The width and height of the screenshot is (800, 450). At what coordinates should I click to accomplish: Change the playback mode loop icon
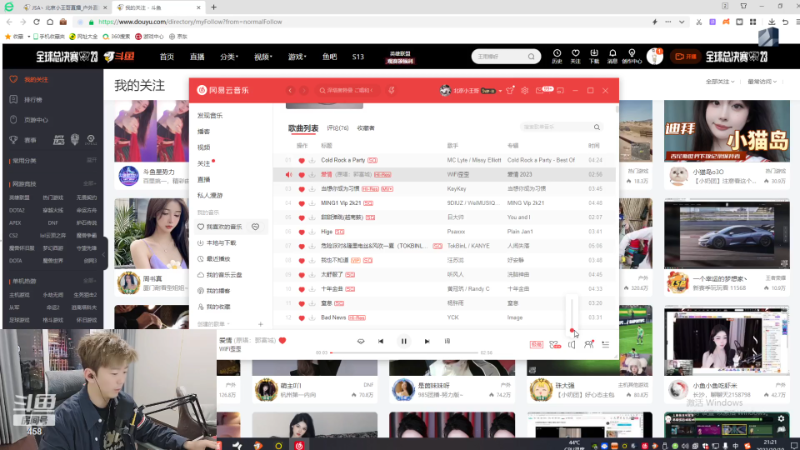[x=361, y=341]
